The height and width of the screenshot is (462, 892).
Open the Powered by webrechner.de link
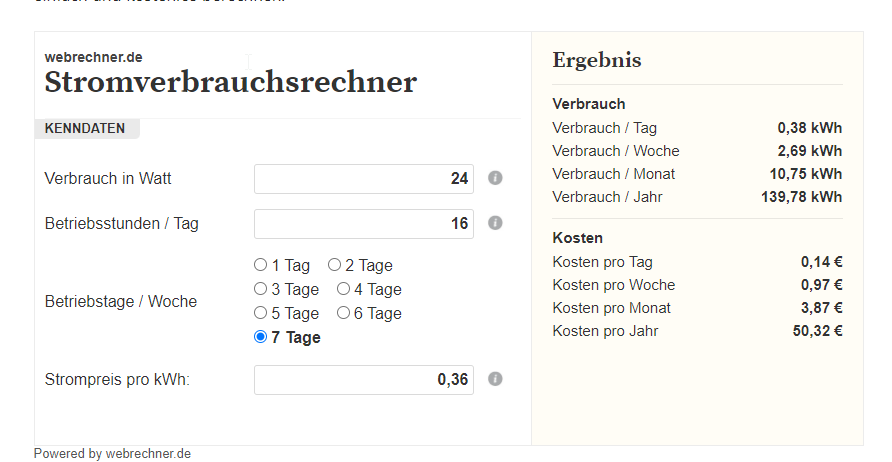point(112,453)
